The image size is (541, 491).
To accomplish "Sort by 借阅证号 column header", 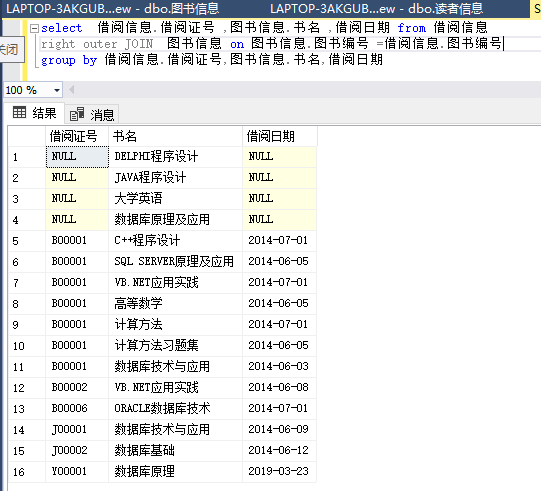I will (77, 136).
